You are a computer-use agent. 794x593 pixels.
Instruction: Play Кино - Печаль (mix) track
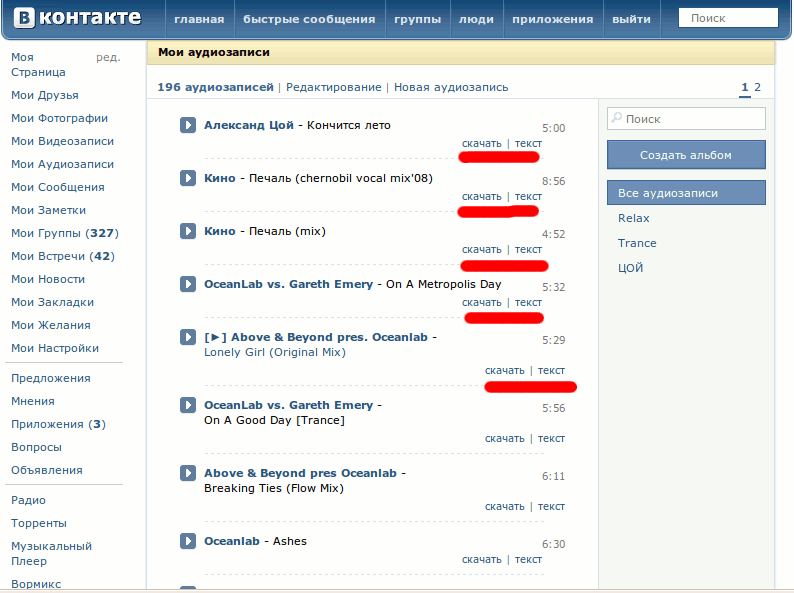click(x=188, y=231)
